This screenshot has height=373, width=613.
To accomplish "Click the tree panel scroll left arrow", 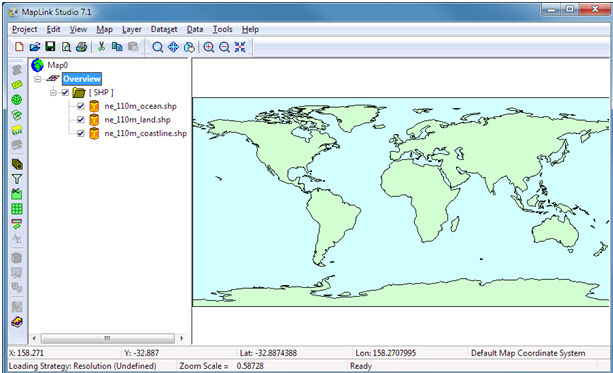I will point(34,338).
